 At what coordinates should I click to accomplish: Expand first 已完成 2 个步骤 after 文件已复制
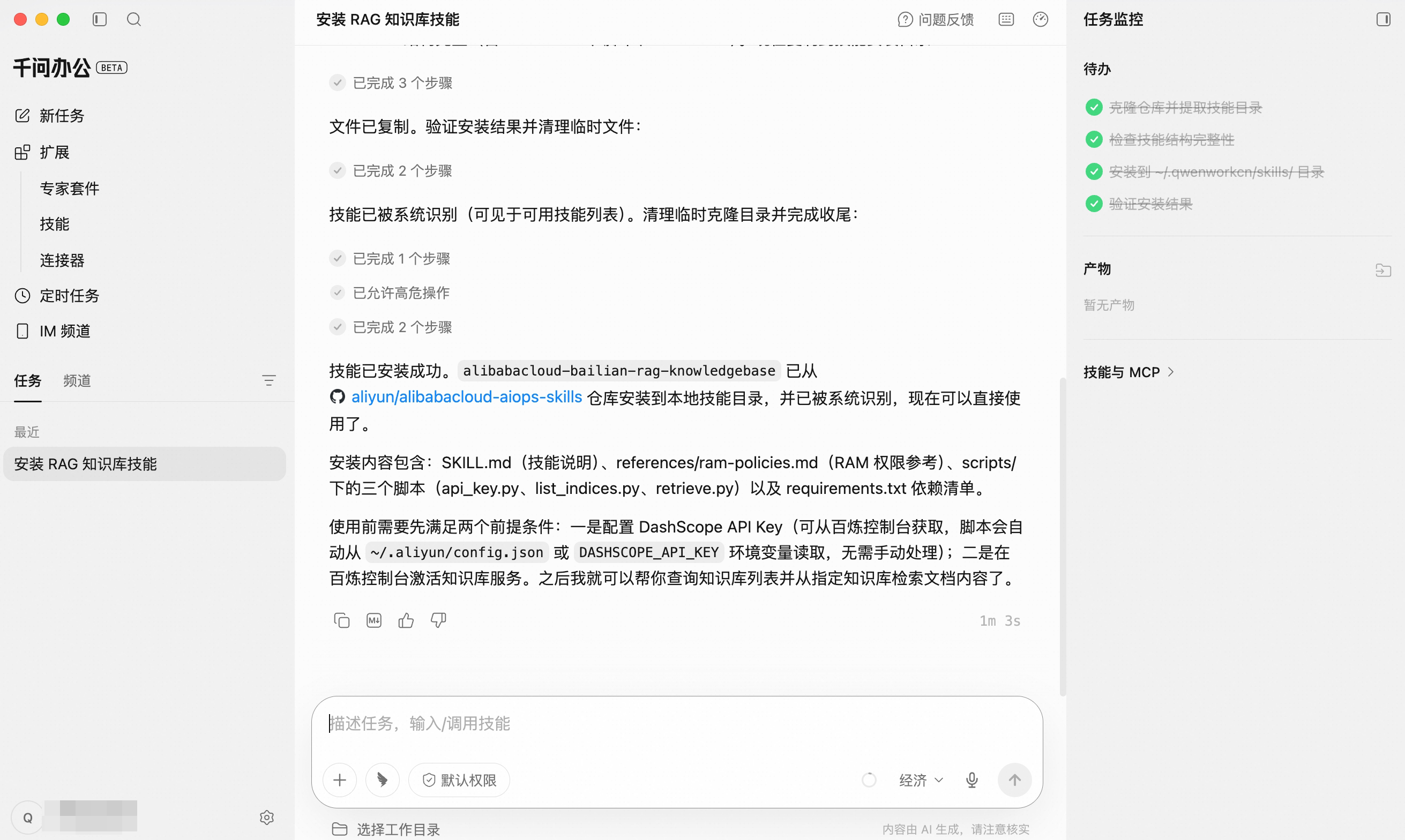pyautogui.click(x=391, y=170)
